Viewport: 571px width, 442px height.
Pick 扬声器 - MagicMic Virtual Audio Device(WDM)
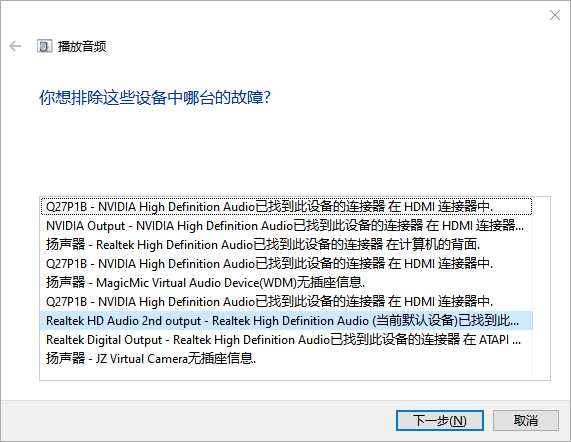(286, 283)
